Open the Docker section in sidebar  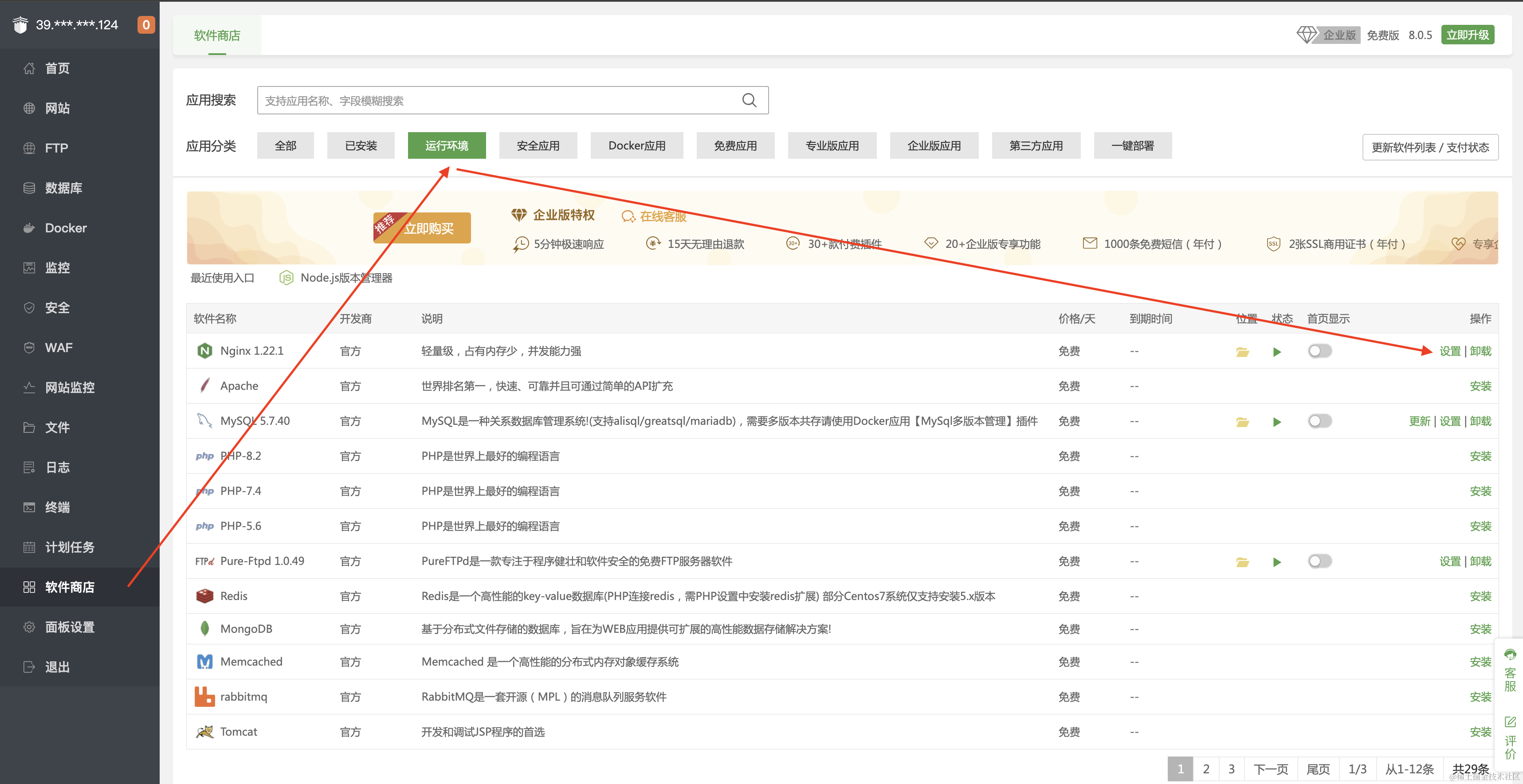[x=66, y=227]
